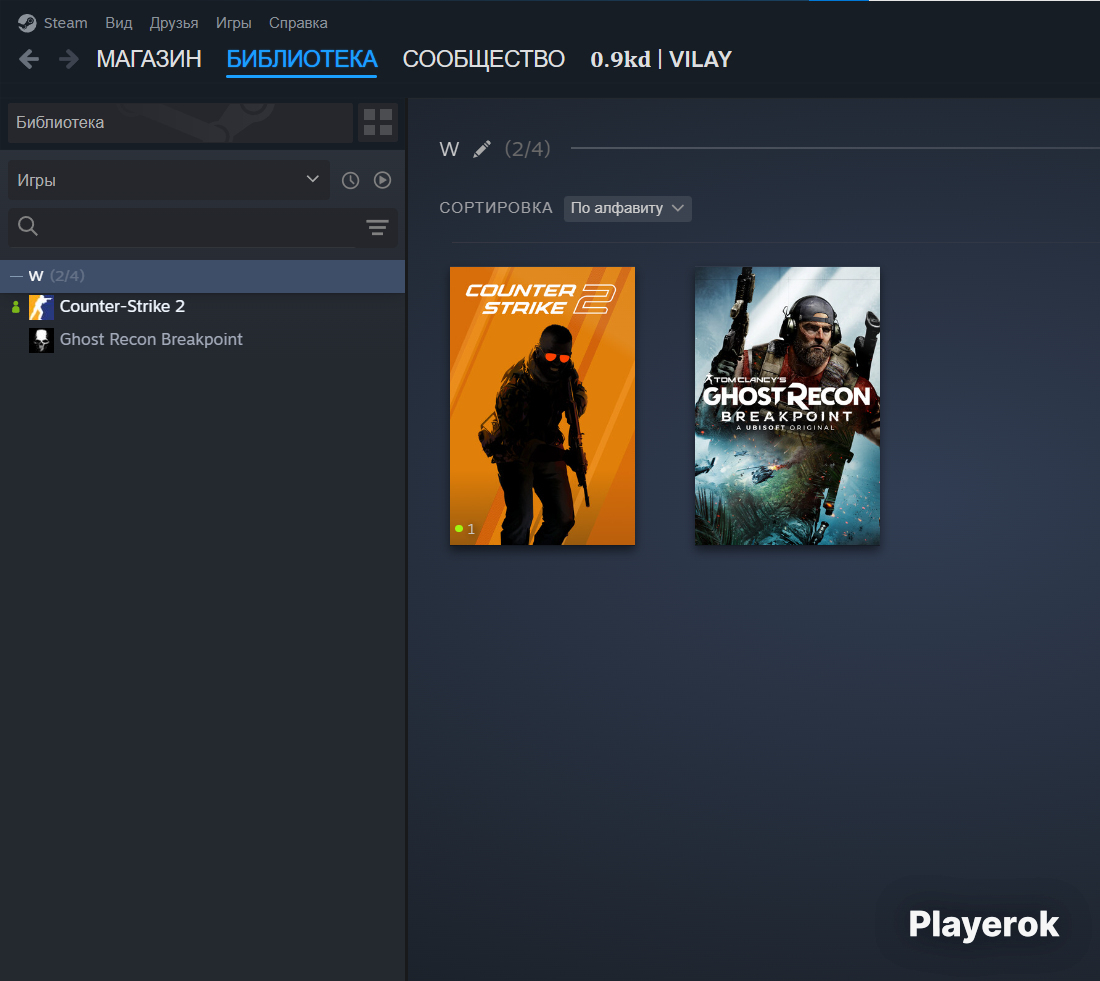
Task: Open the По алфавиту sorting dropdown
Action: click(x=627, y=208)
